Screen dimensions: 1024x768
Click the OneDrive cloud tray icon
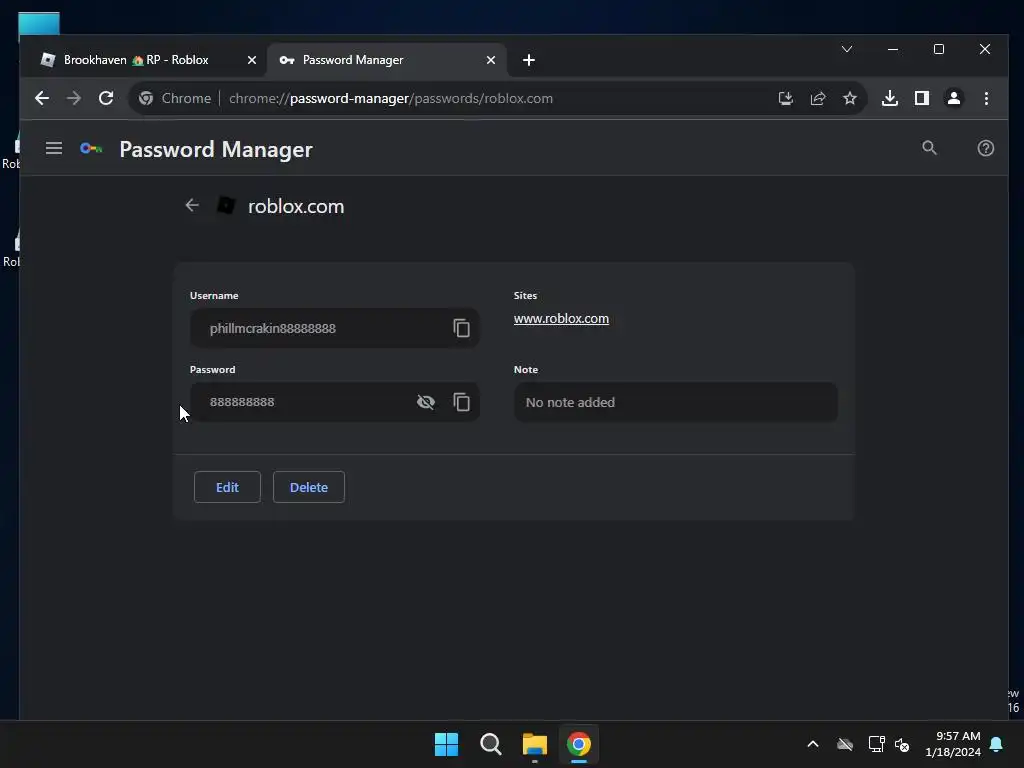point(845,744)
